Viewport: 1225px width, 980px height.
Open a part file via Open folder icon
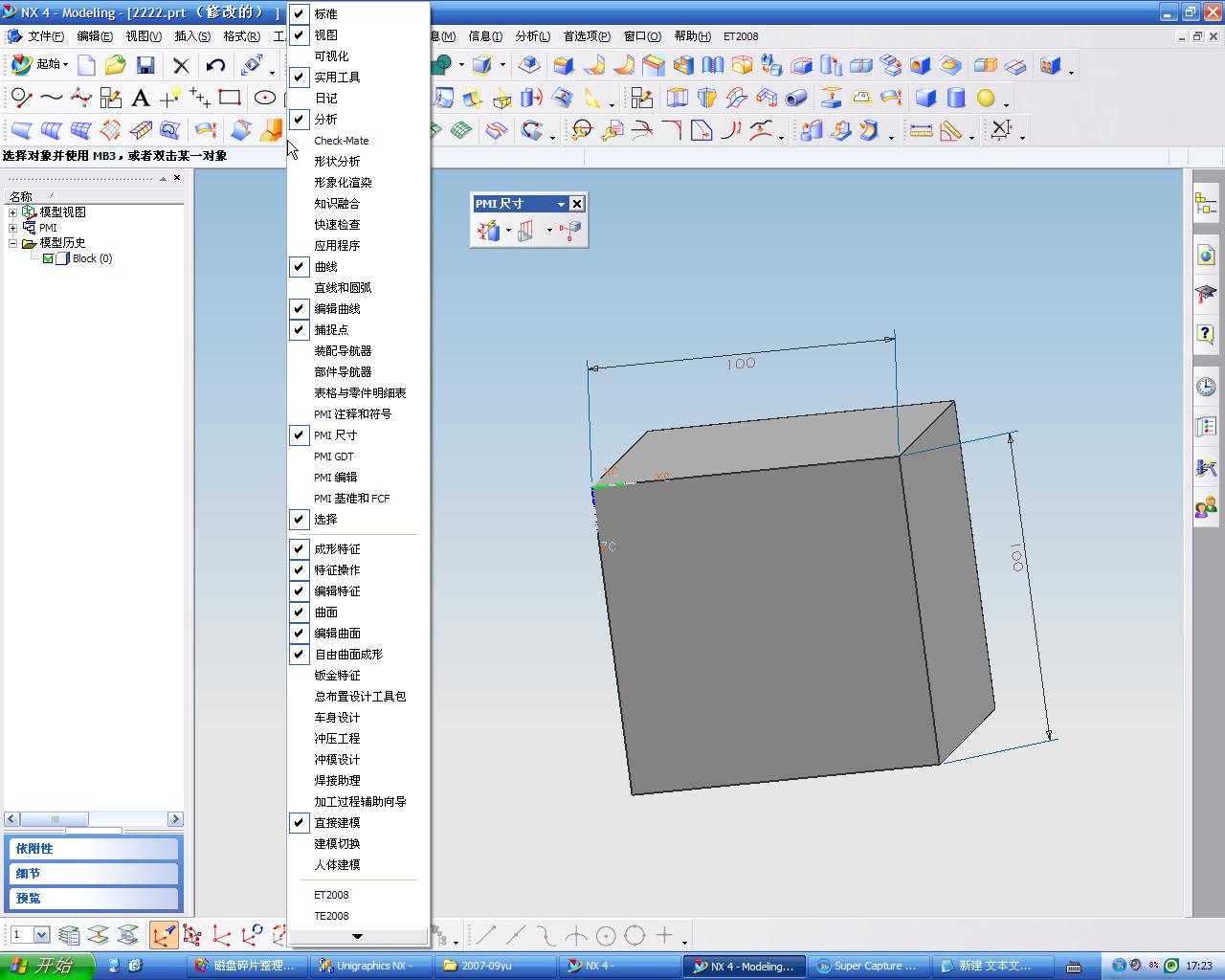116,65
